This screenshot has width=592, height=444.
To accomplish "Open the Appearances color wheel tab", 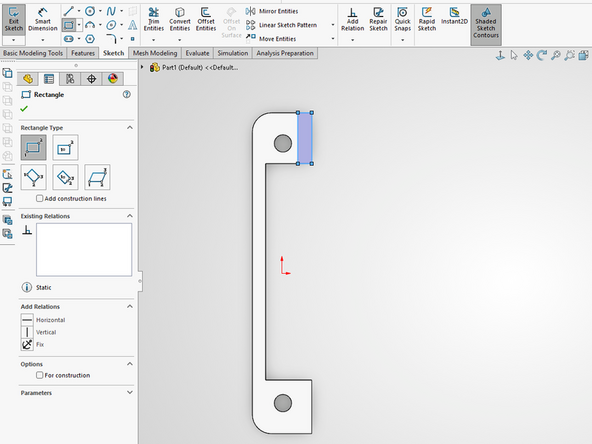I will coord(113,79).
